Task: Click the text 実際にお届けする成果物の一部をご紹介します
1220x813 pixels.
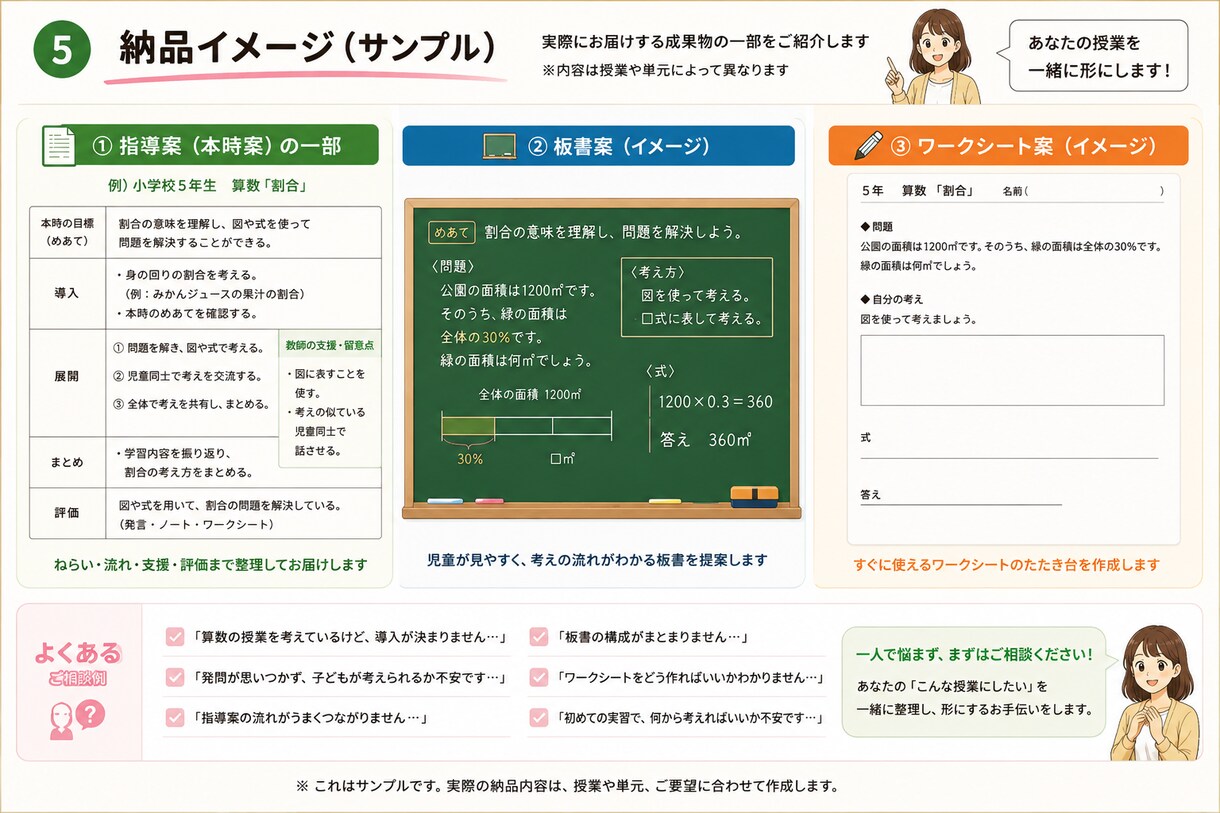Action: coord(705,42)
